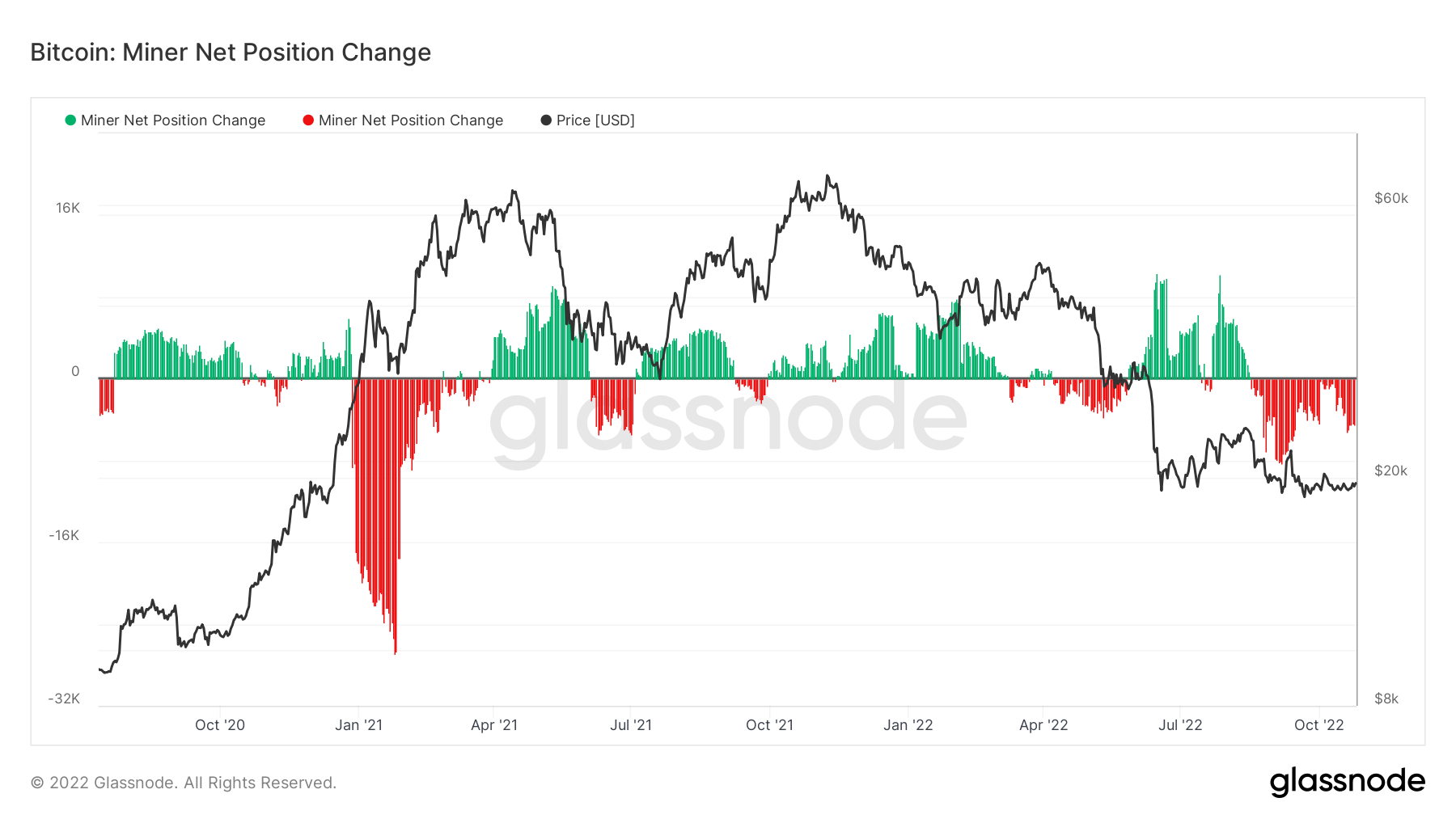Click the glassnode logo at bottom right
The image size is (1456, 819).
(1348, 782)
